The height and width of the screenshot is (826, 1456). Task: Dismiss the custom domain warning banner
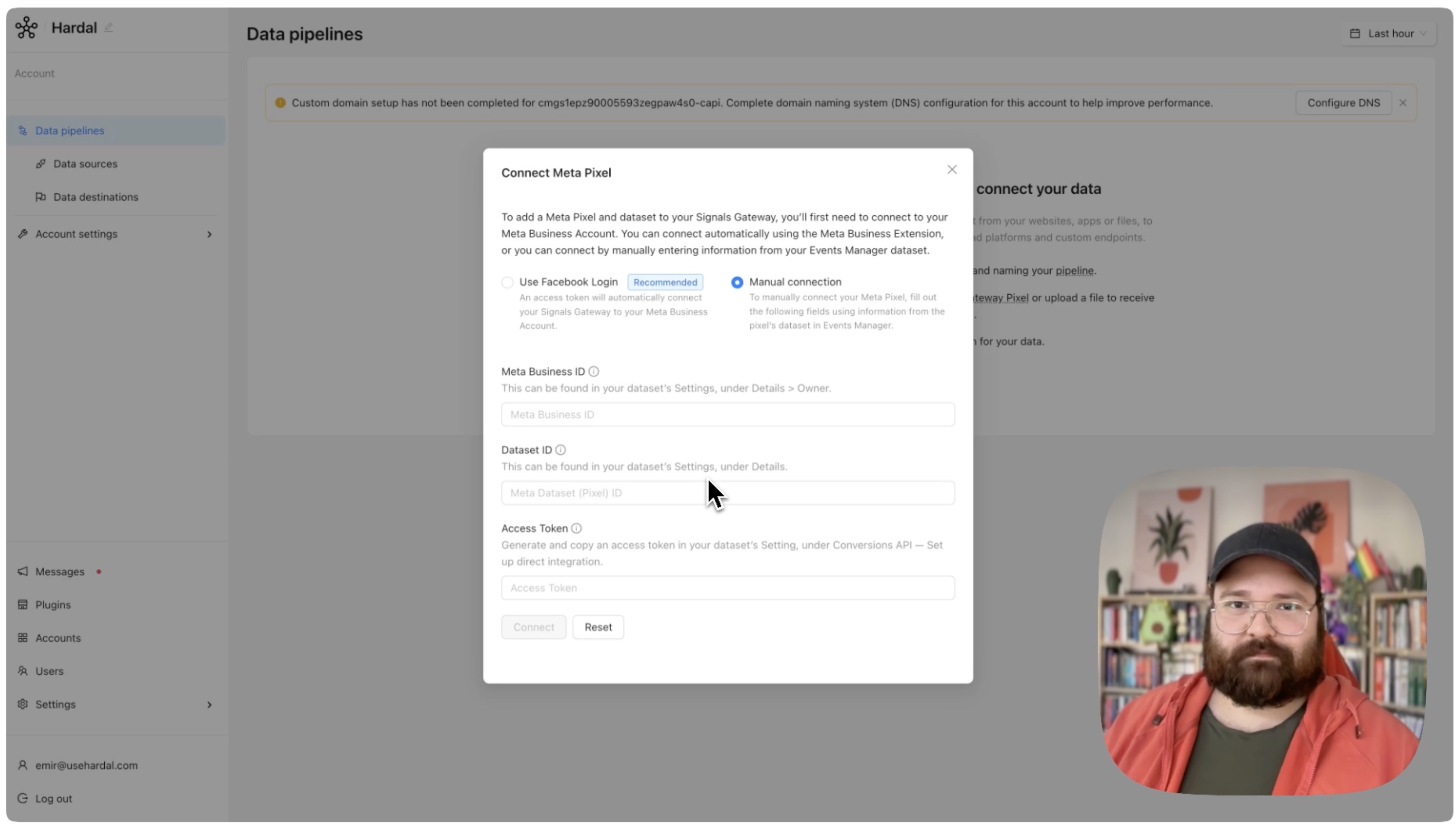(1403, 102)
